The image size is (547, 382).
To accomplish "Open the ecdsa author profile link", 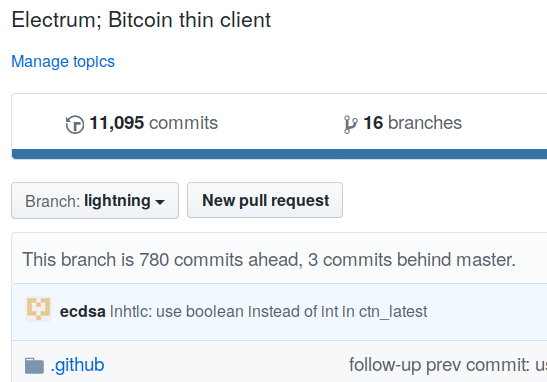I will (82, 312).
